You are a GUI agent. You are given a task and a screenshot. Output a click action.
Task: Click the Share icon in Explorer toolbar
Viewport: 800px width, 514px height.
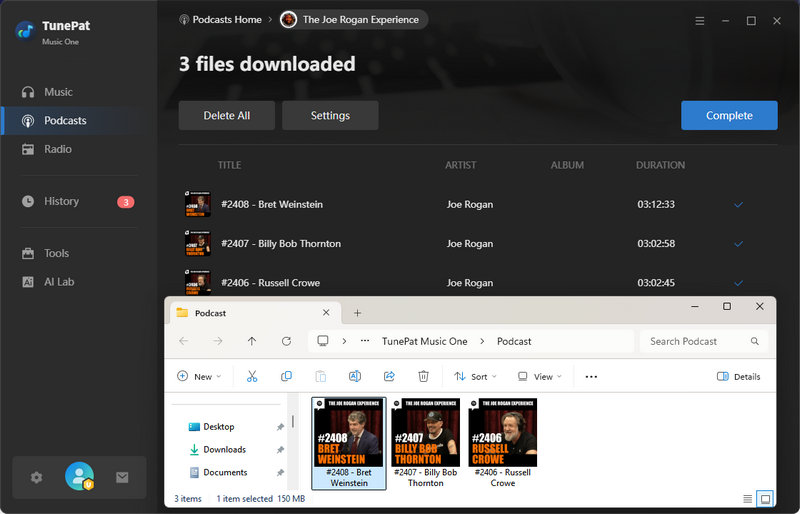pos(389,376)
